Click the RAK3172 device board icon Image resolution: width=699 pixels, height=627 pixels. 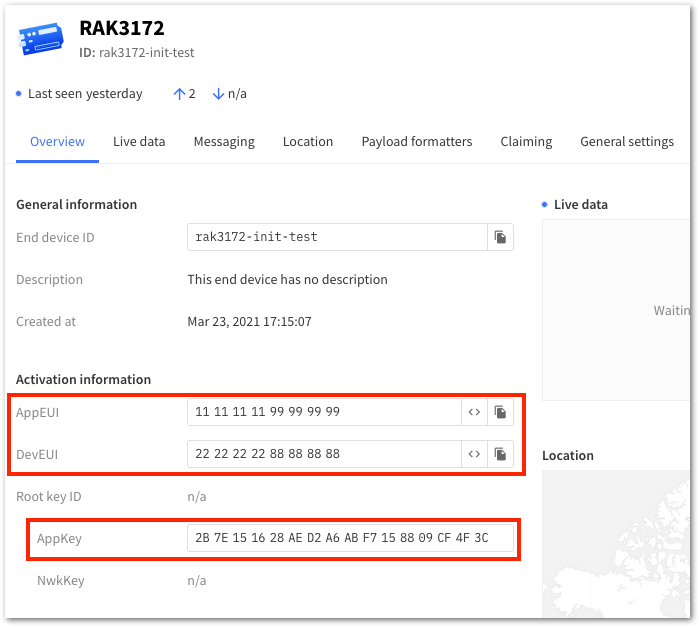coord(41,39)
